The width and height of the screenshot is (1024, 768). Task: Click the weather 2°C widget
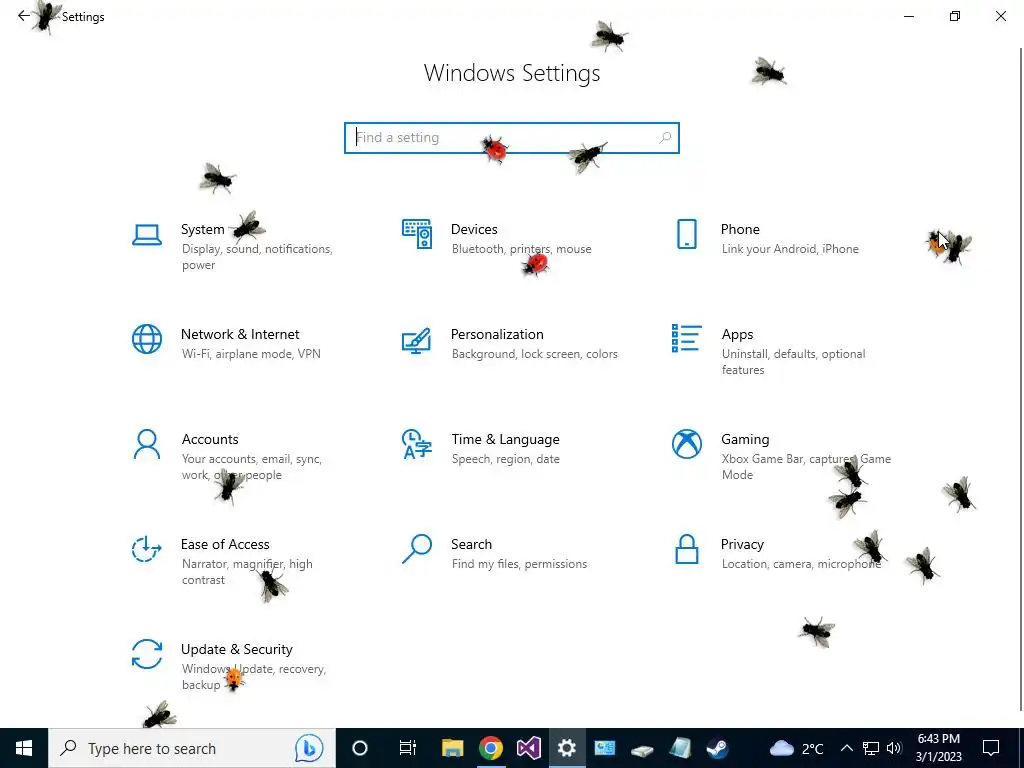[796, 748]
